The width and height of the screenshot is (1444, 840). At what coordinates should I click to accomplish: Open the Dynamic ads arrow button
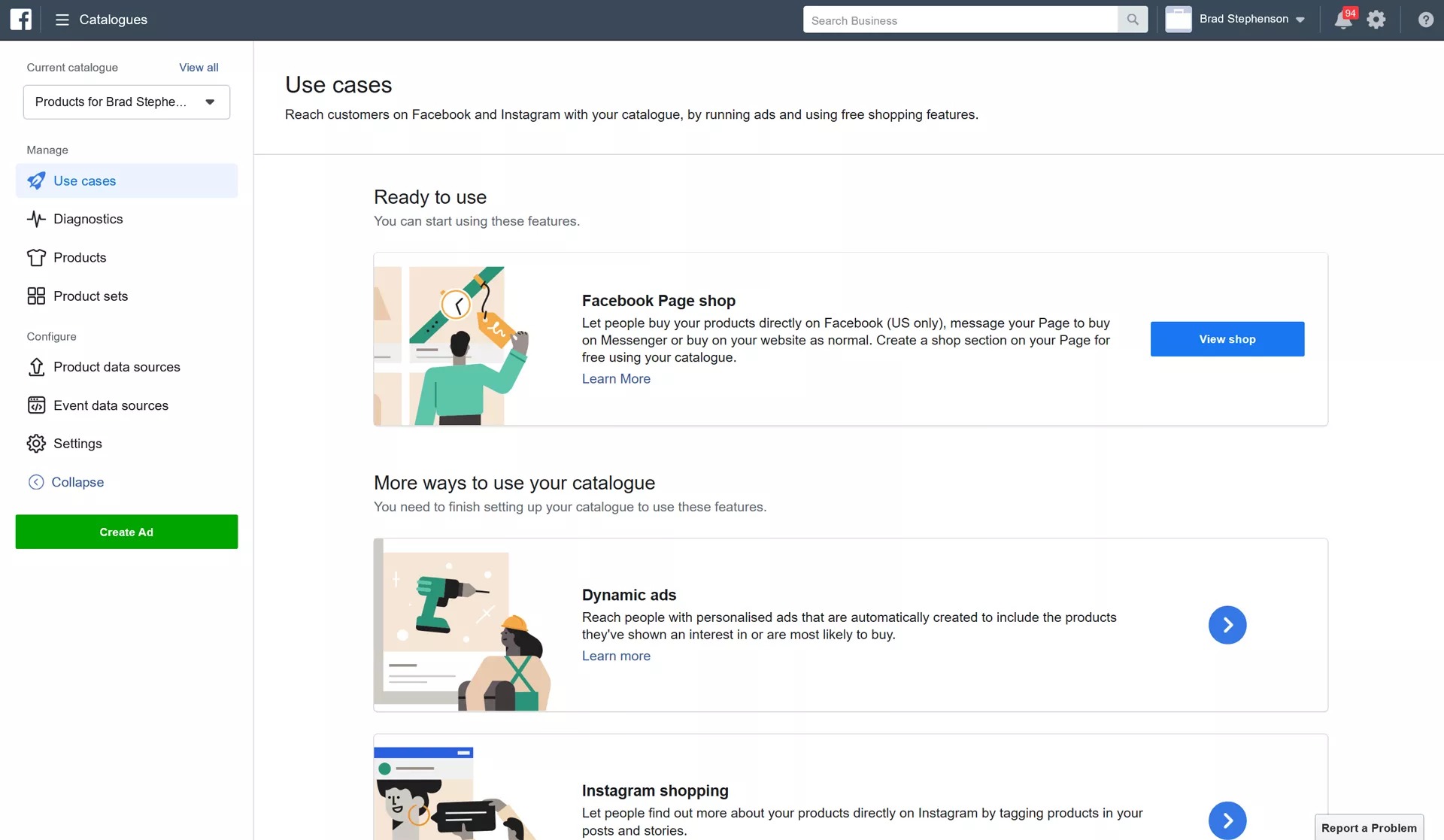coord(1227,625)
